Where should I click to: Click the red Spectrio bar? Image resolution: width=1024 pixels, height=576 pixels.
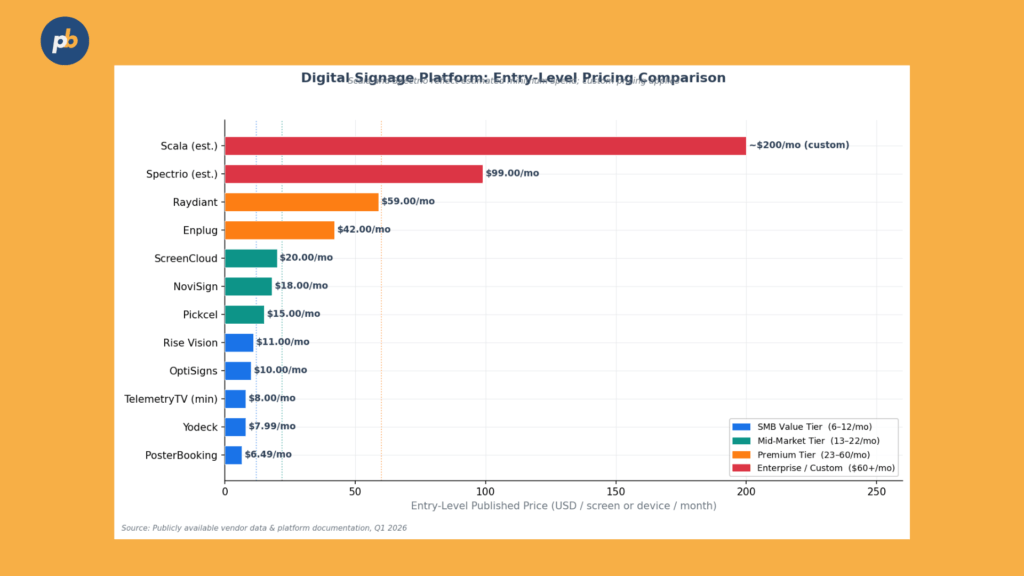(x=354, y=174)
